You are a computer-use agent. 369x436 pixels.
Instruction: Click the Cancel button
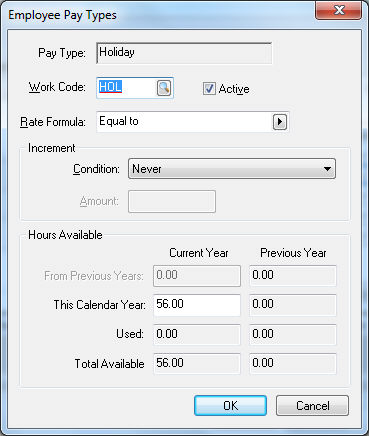312,406
